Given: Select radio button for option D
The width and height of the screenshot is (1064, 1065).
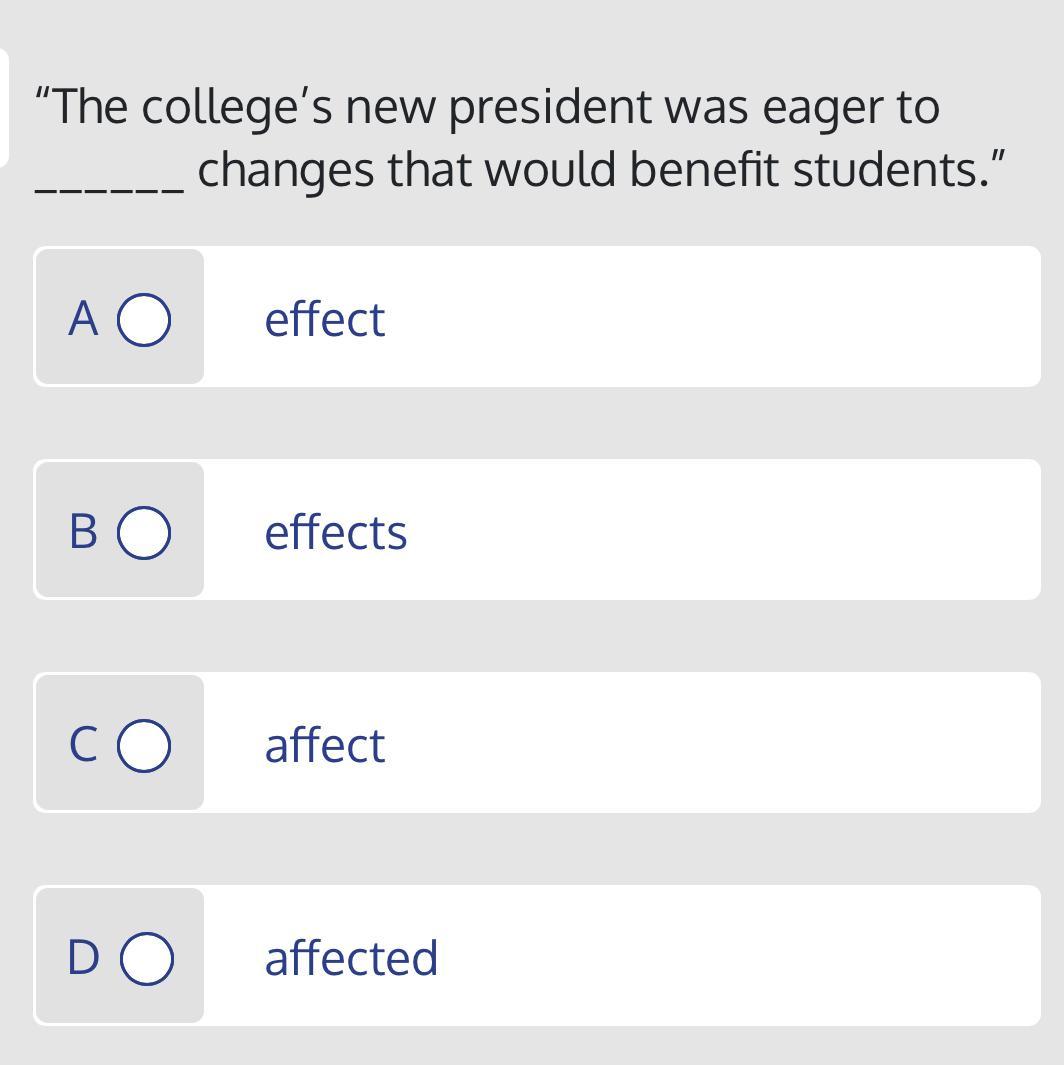Looking at the screenshot, I should [147, 958].
